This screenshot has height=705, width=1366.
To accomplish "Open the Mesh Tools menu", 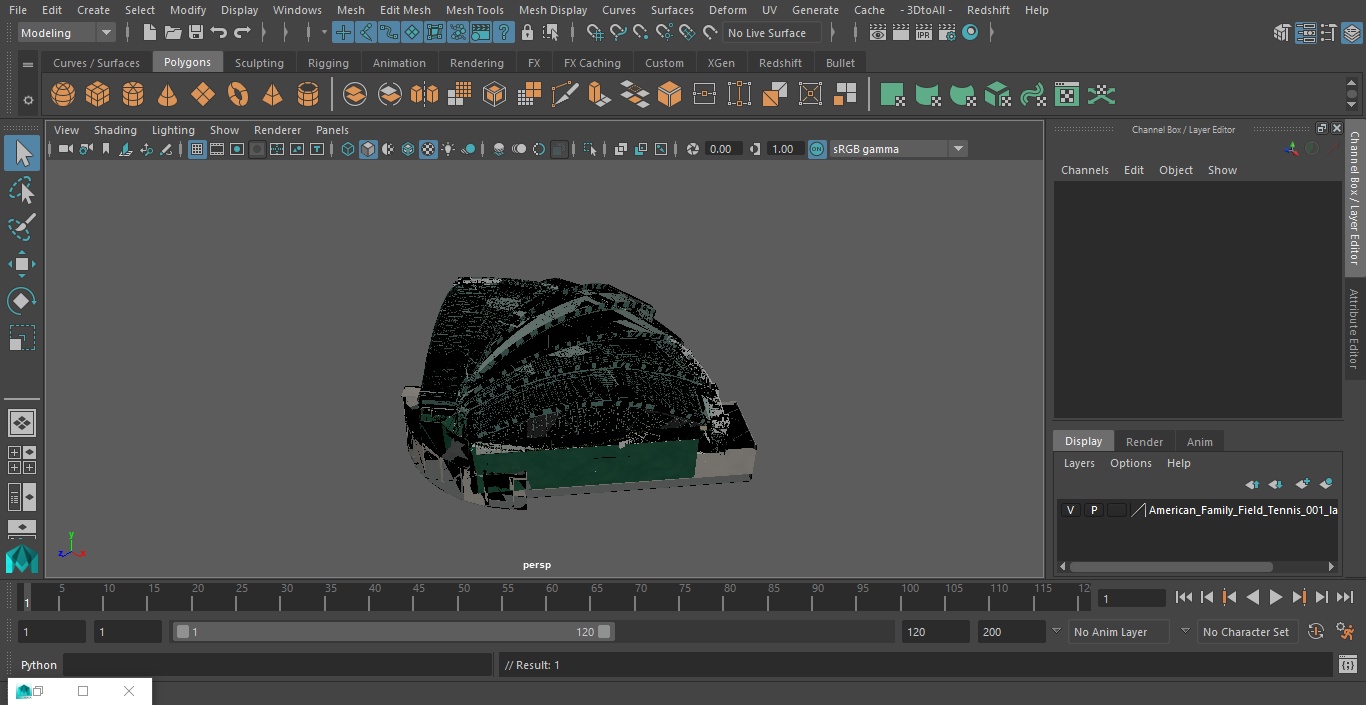I will [474, 10].
